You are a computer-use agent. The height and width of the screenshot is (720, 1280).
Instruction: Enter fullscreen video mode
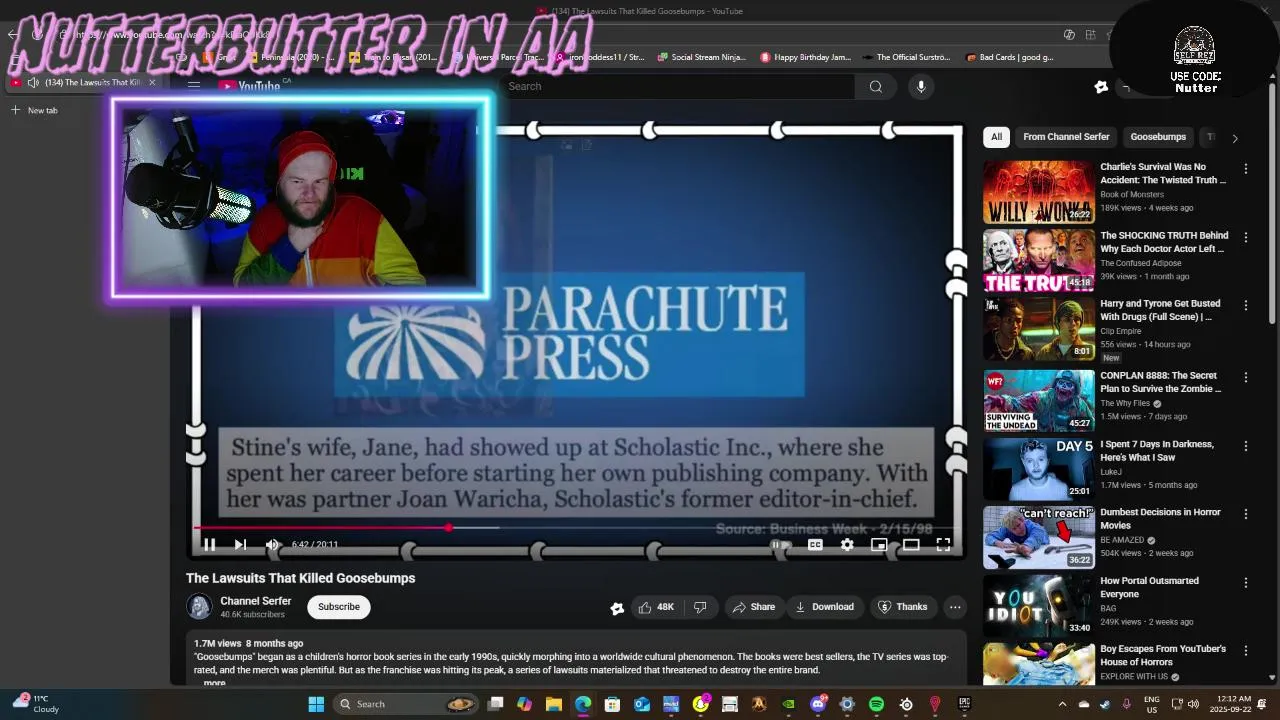click(x=943, y=544)
